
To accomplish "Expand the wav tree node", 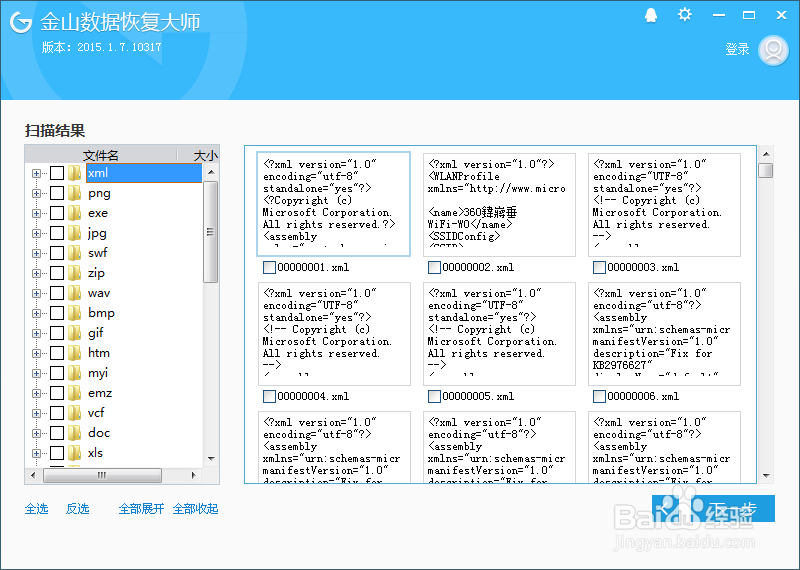I will tap(36, 293).
